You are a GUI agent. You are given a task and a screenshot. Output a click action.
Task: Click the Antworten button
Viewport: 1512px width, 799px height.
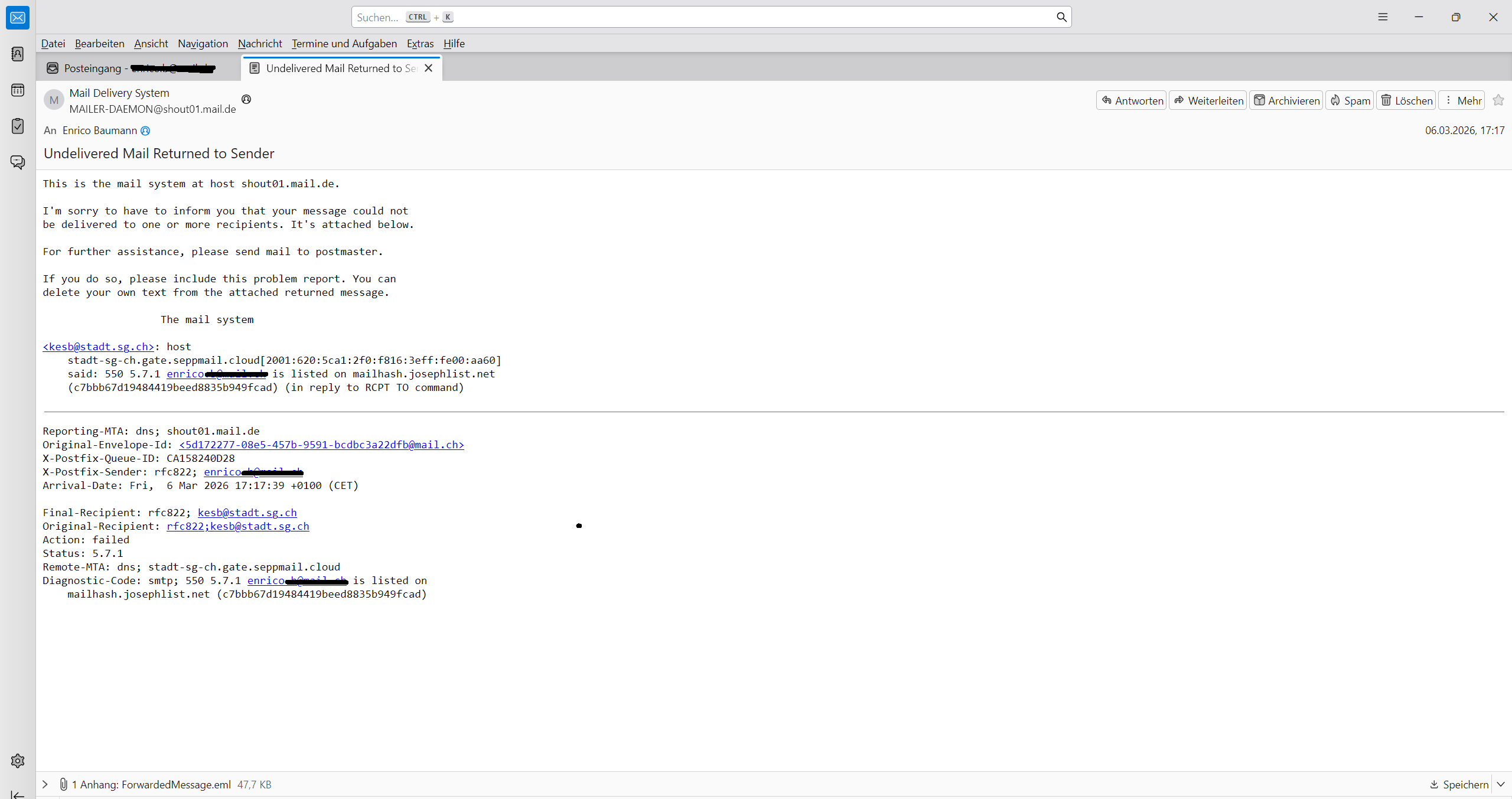1132,100
